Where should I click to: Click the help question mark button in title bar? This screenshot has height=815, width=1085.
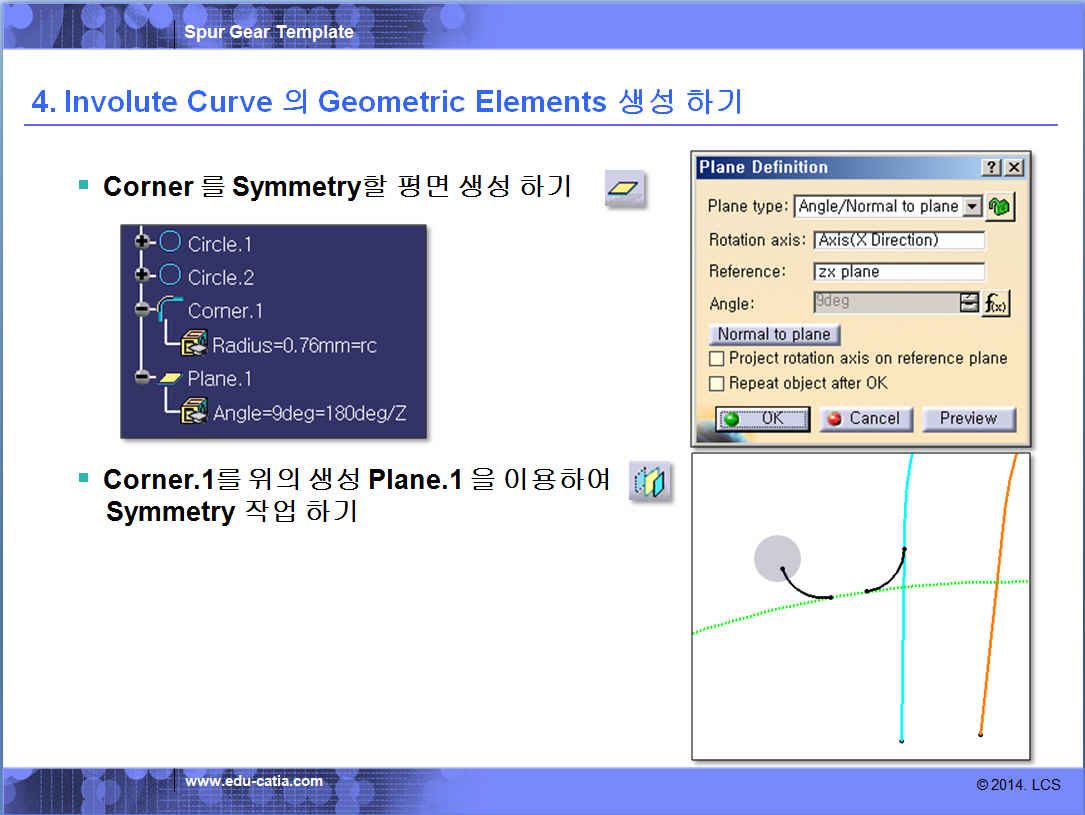pyautogui.click(x=991, y=167)
